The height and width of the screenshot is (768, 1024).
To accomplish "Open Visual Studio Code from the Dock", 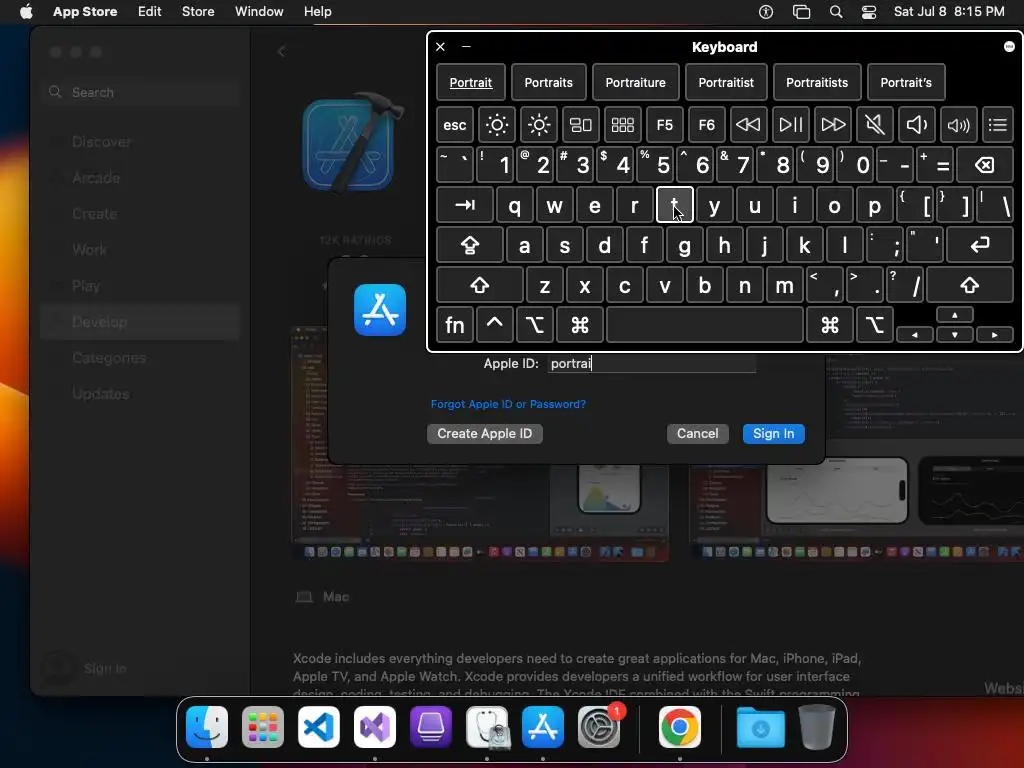I will 319,727.
